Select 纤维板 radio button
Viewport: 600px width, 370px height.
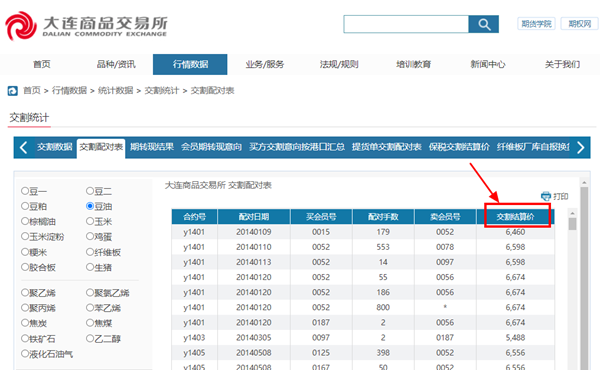(90, 252)
